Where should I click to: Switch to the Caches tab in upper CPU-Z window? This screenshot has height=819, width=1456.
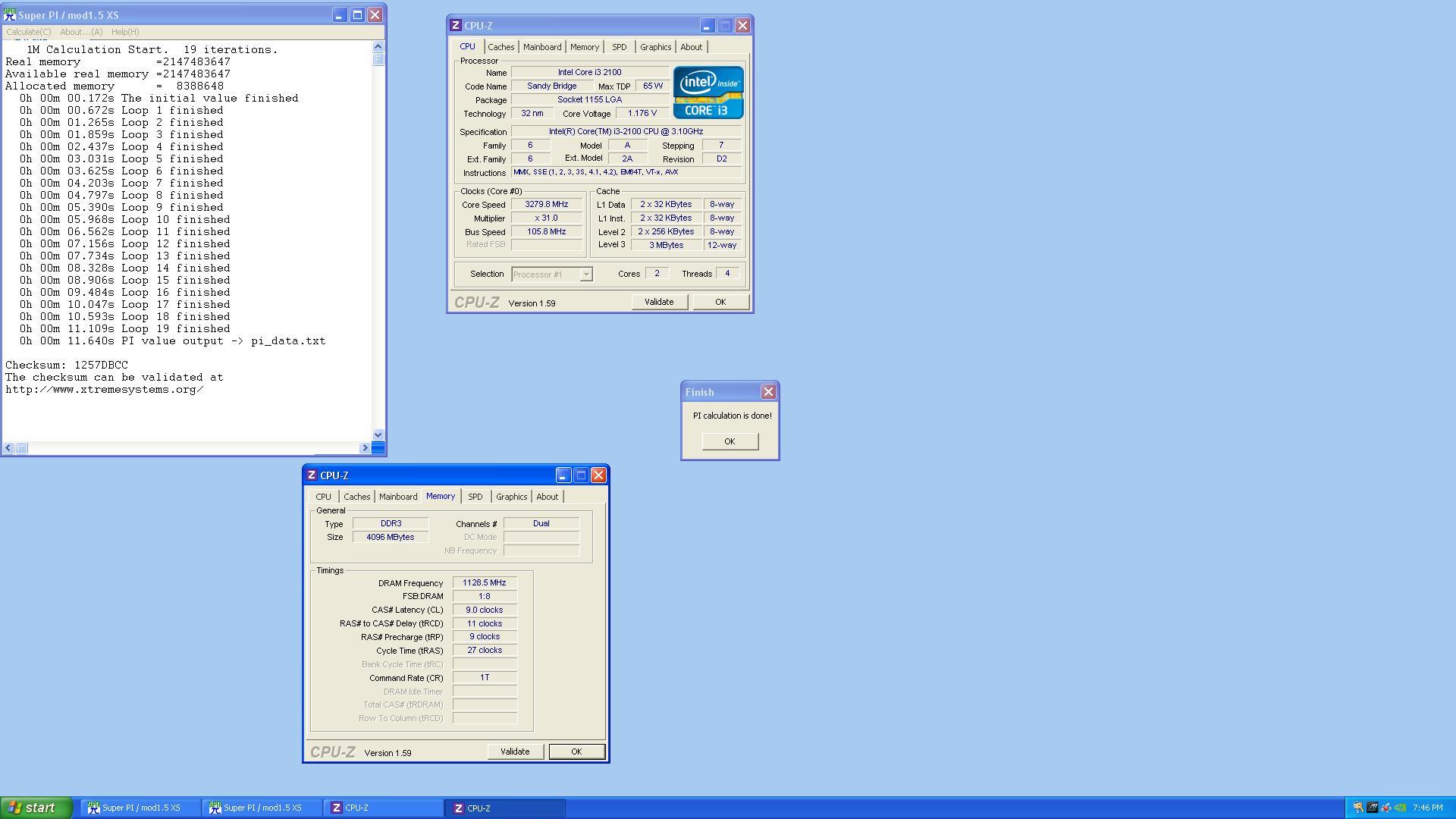click(x=500, y=47)
